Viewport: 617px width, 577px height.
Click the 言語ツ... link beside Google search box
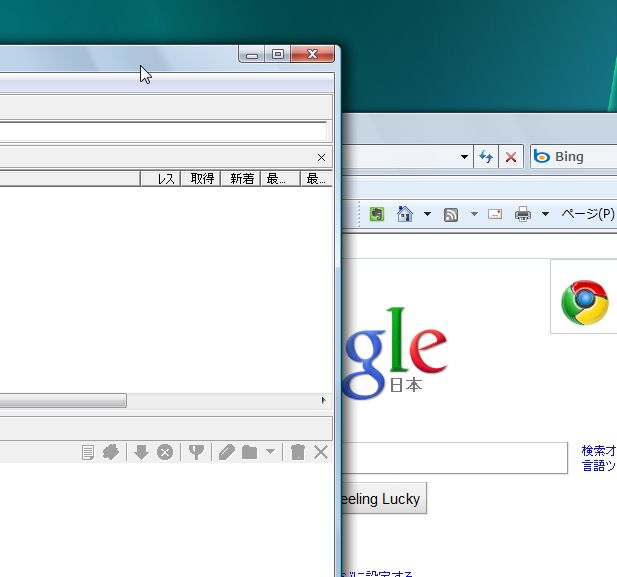[x=599, y=466]
